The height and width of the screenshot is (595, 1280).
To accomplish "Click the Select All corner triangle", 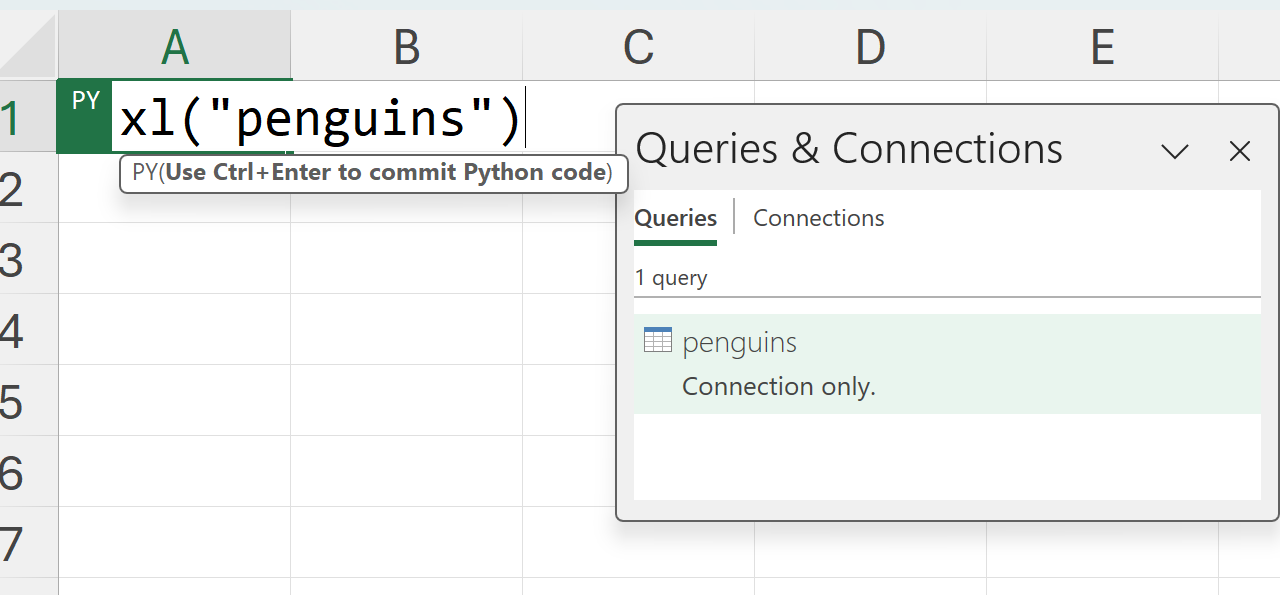I will pos(30,47).
